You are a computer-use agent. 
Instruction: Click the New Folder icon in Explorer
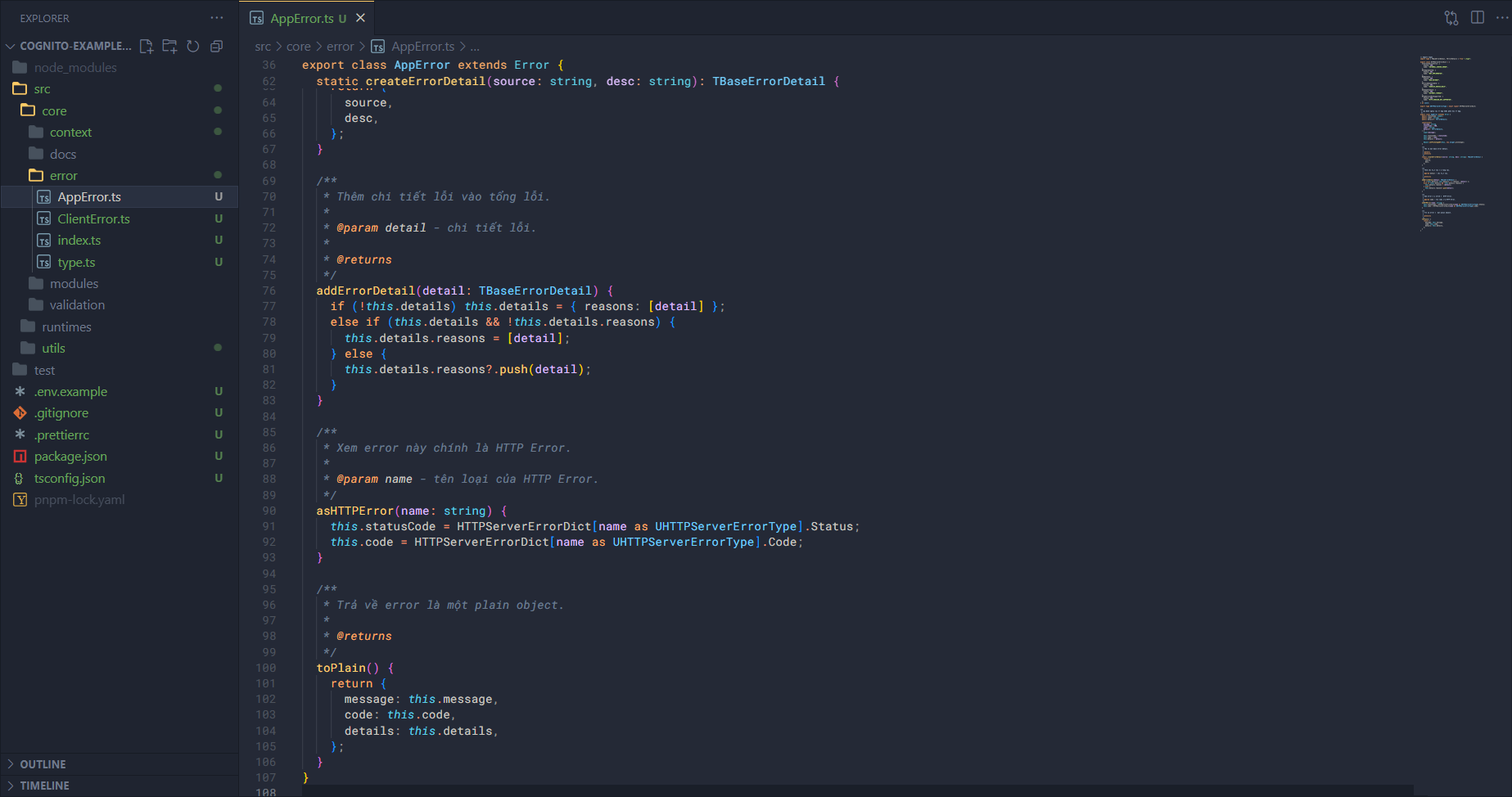(169, 47)
